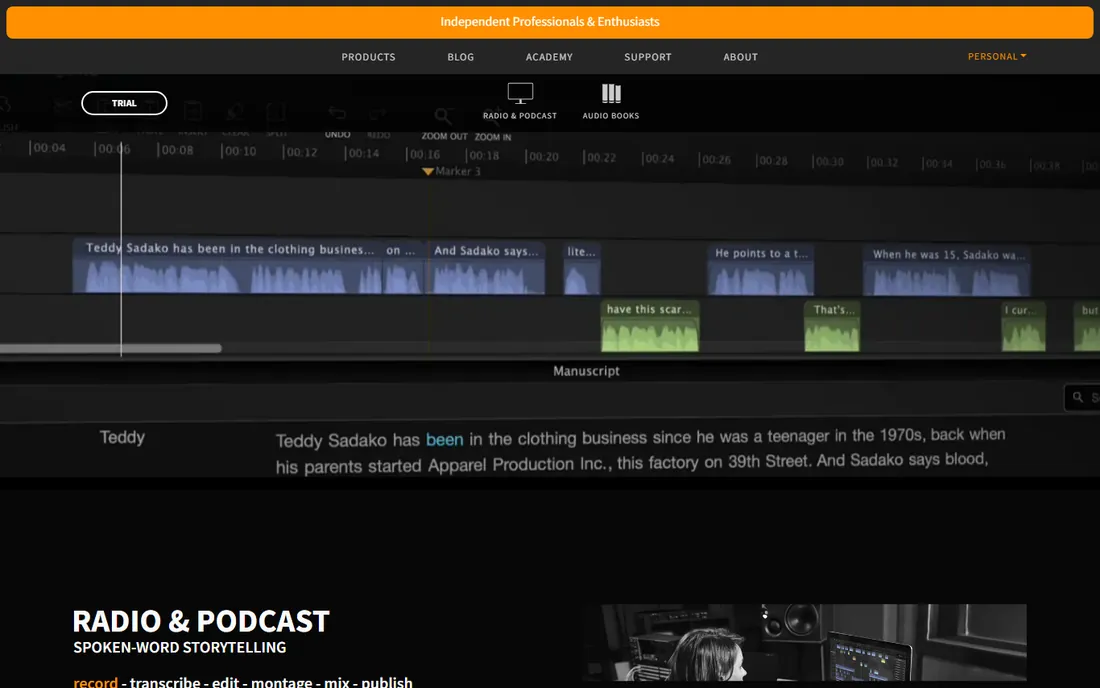Viewport: 1100px width, 688px height.
Task: Select the 'When he was 15, Sadako' clip
Action: [x=947, y=271]
